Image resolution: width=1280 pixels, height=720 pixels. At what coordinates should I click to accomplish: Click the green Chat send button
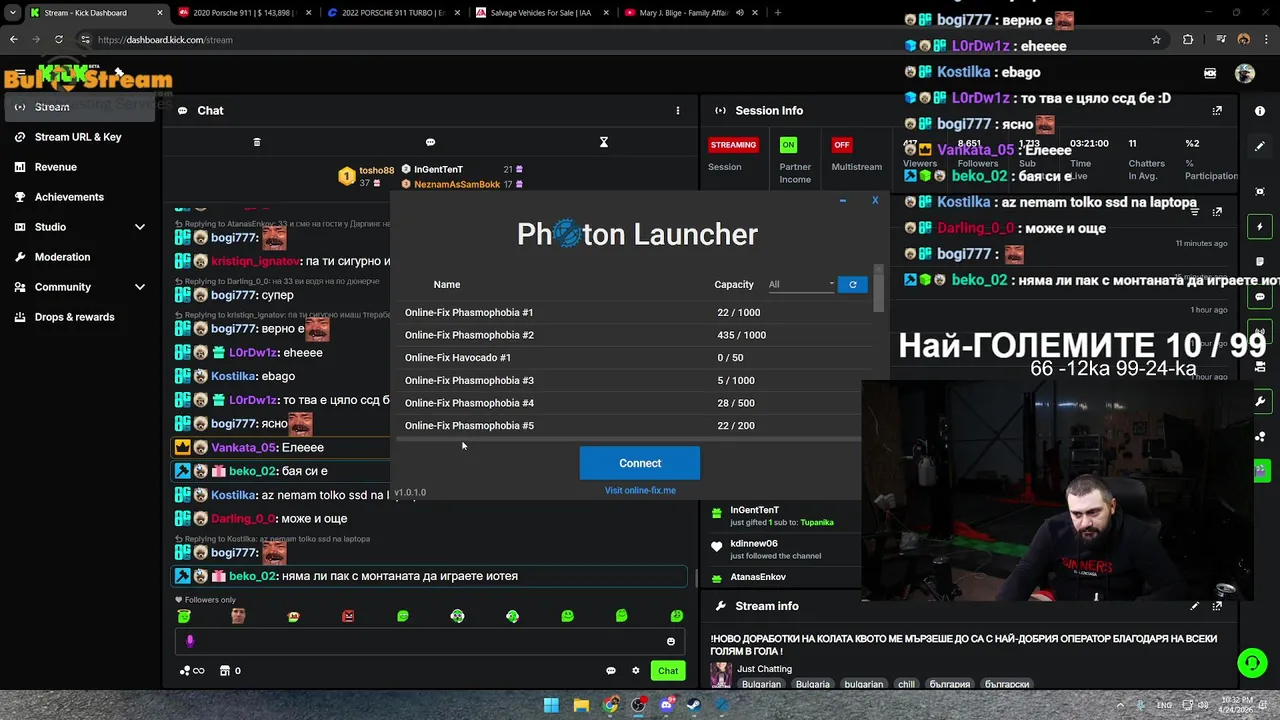[668, 671]
